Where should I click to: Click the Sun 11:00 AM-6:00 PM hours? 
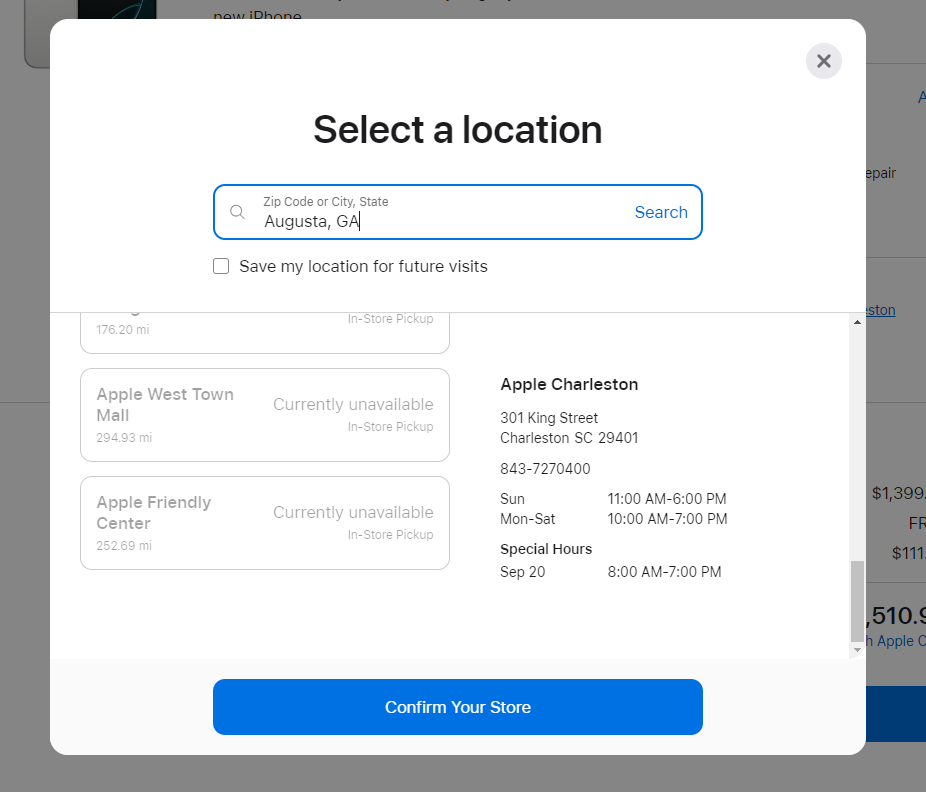(x=613, y=499)
